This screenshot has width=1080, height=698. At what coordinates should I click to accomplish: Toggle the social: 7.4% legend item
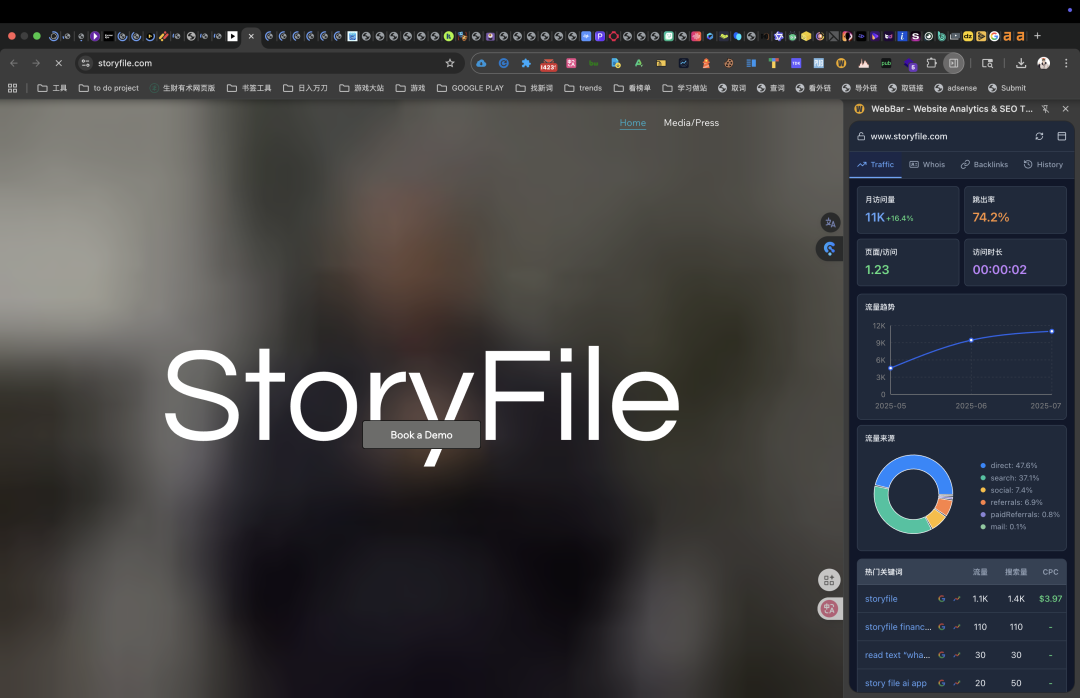(1006, 491)
